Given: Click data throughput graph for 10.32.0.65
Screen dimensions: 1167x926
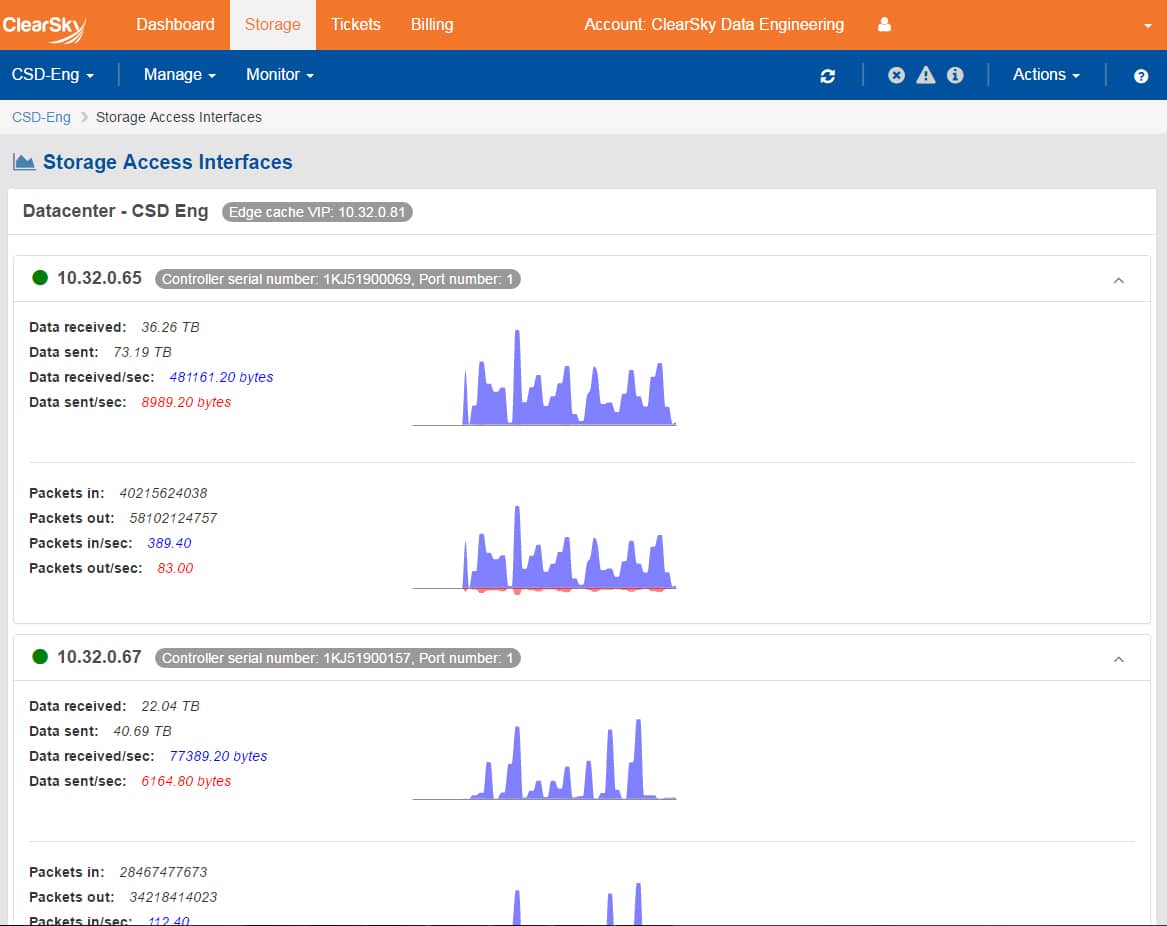Looking at the screenshot, I should coord(544,377).
